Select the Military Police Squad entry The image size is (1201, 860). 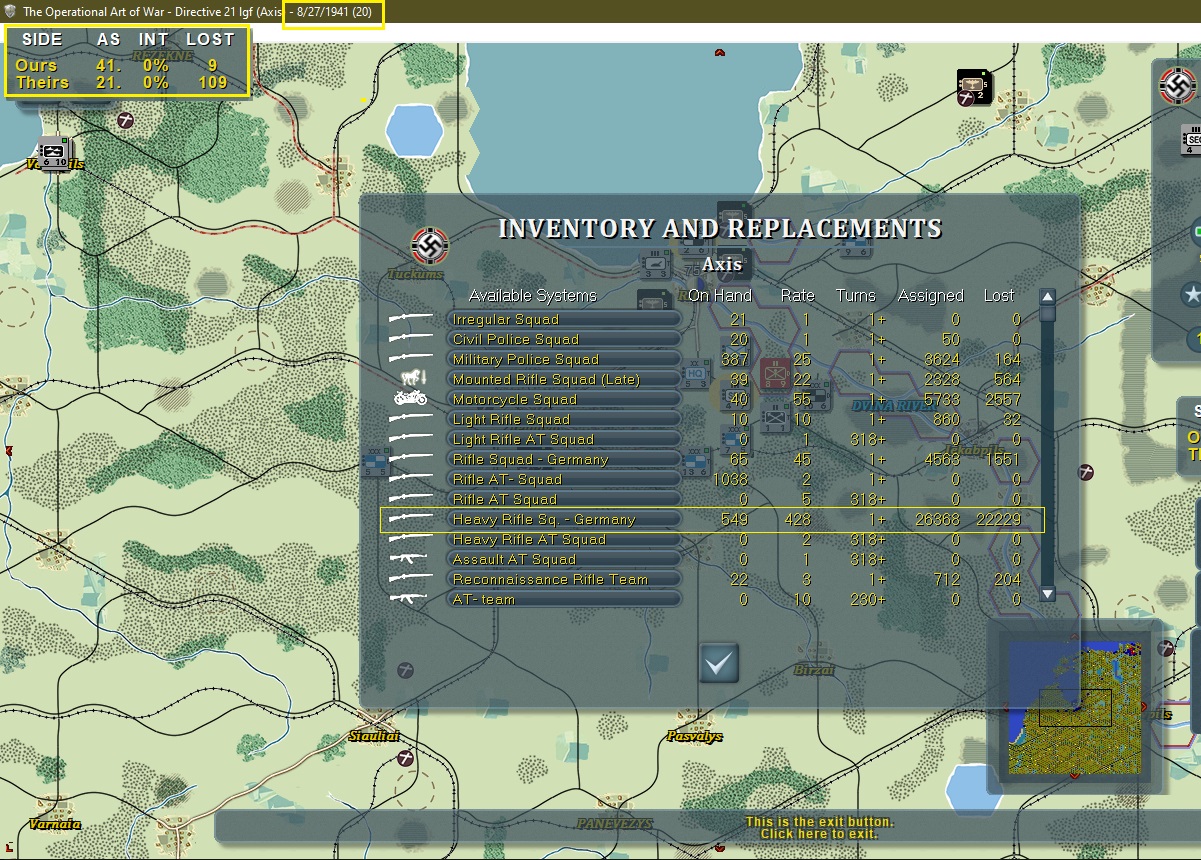coord(564,359)
